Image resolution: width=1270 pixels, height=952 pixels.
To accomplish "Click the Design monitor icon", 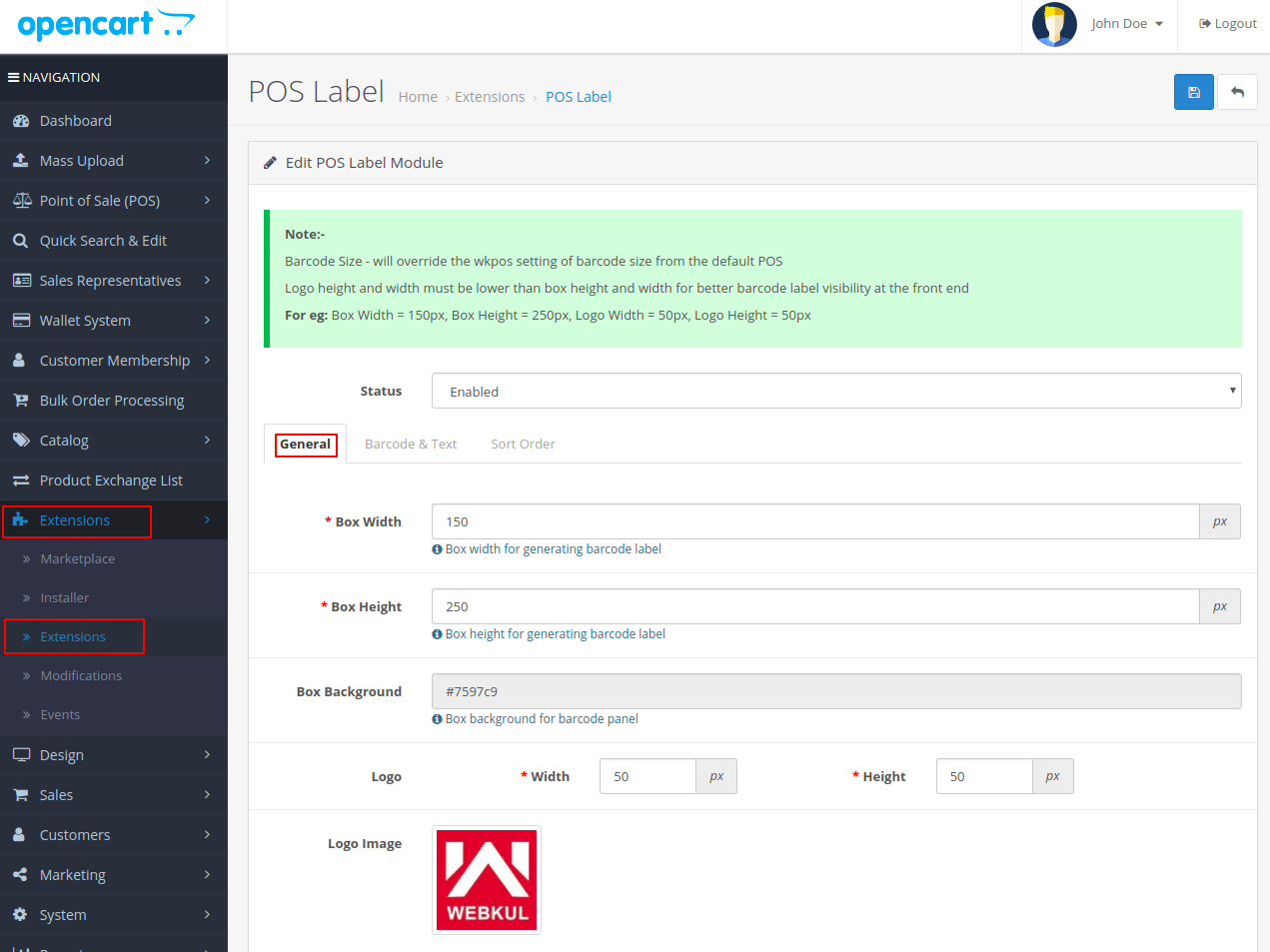I will coord(21,754).
